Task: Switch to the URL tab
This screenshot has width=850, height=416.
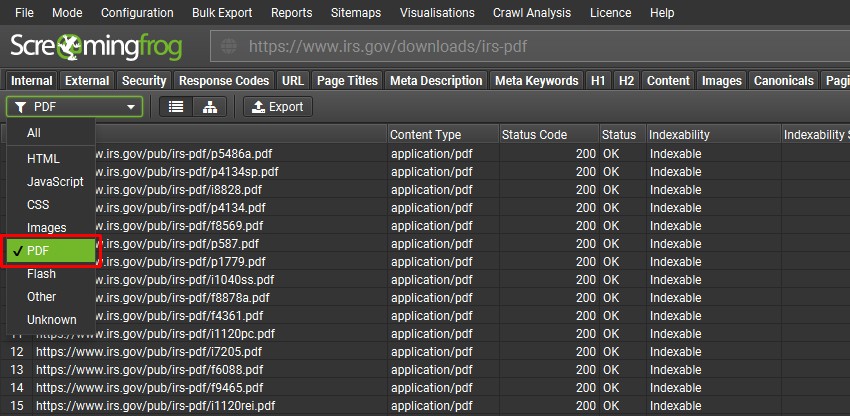Action: [293, 81]
